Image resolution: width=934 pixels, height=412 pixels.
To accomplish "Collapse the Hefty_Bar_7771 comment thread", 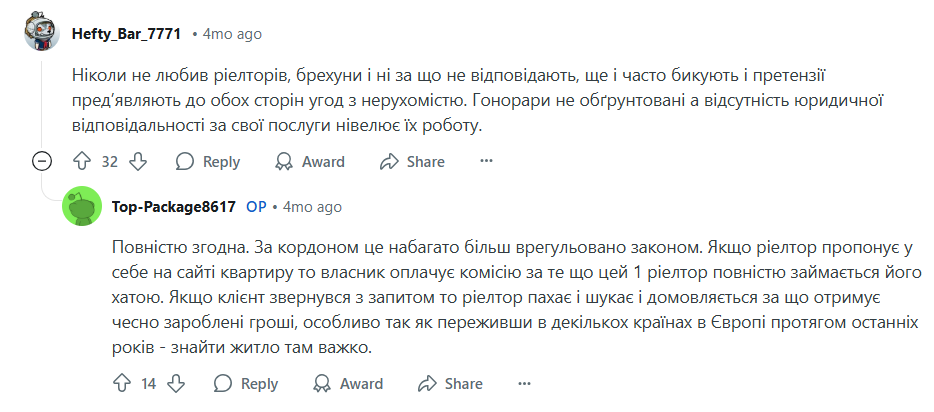I will (x=42, y=162).
